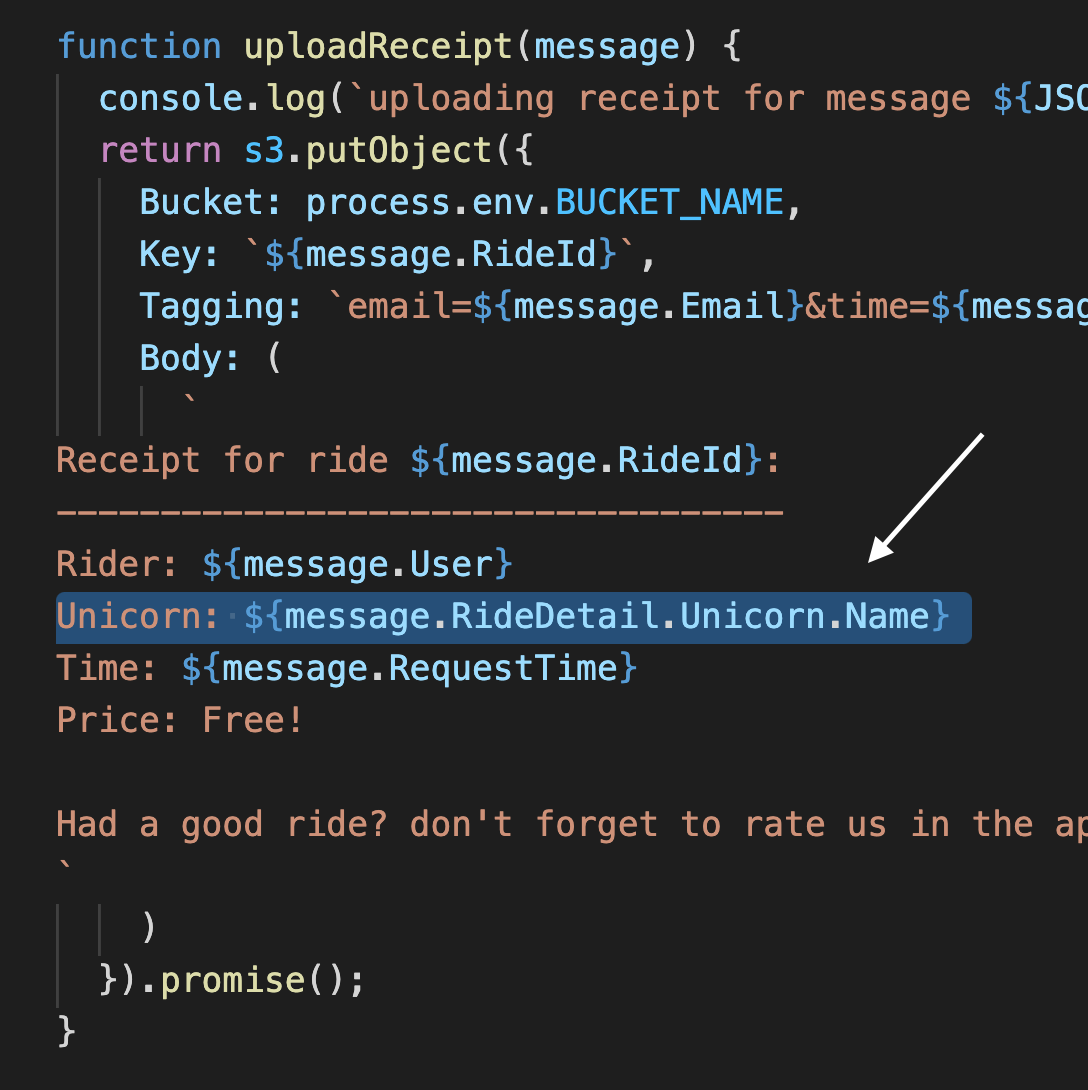1088x1090 pixels.
Task: Click the 'Had a good ride?' line
Action: coord(571,825)
